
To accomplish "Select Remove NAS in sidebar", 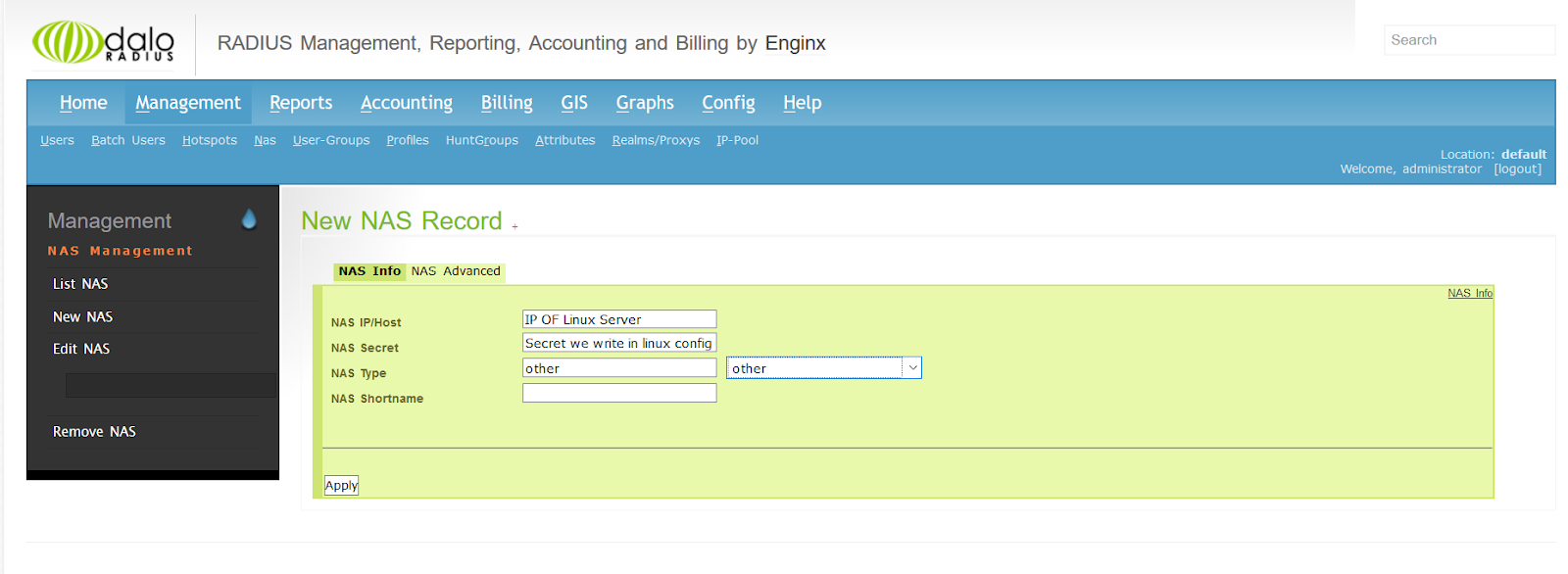I will pyautogui.click(x=94, y=432).
